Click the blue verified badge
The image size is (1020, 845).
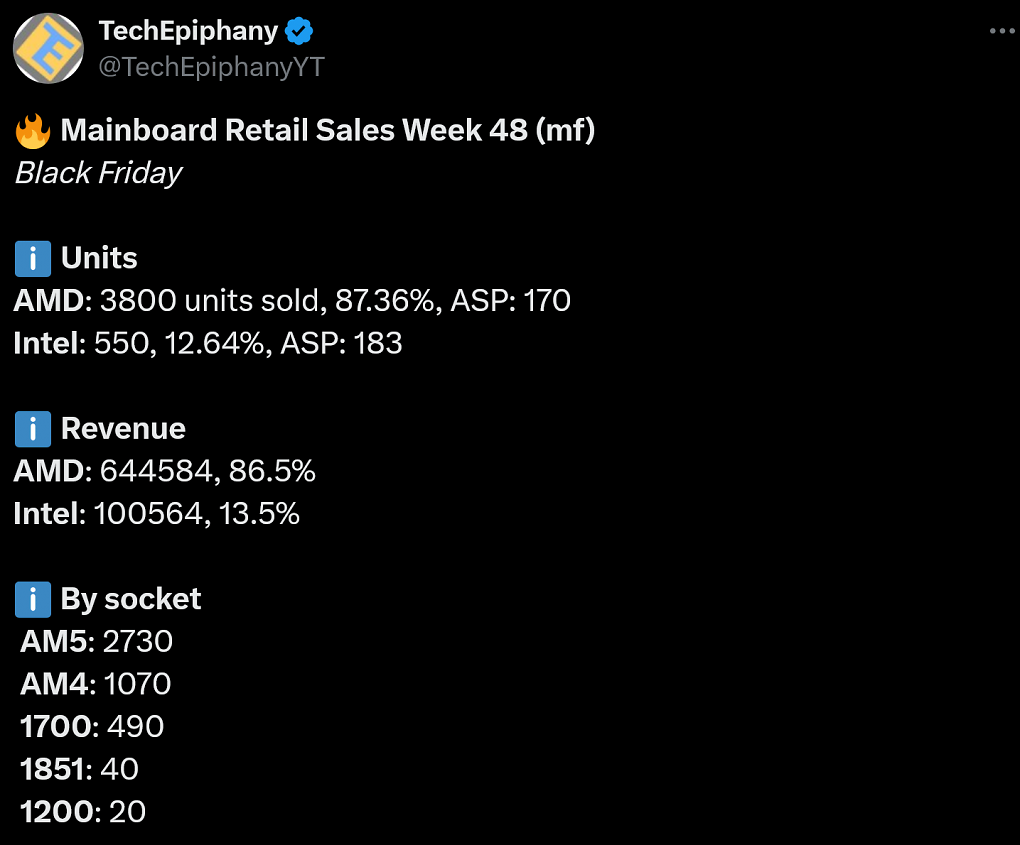(299, 31)
